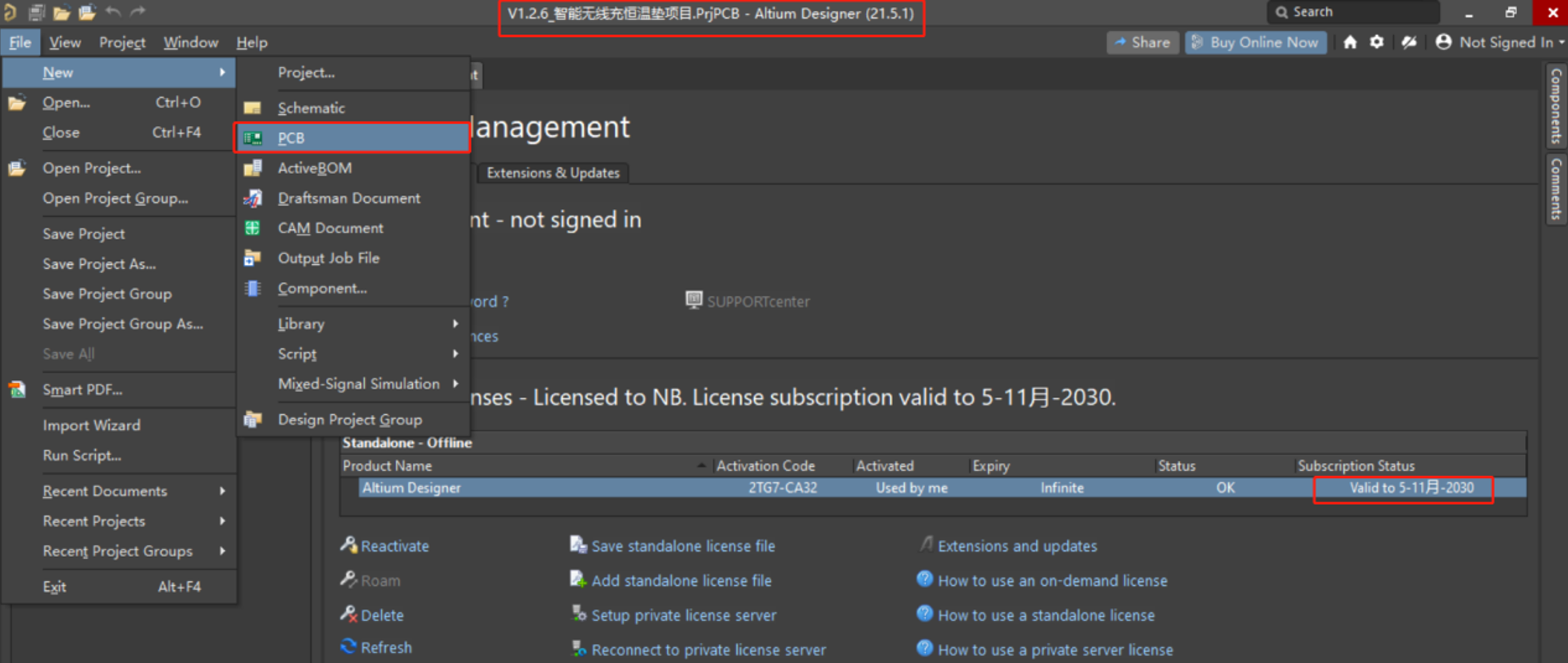Click the Component icon in New submenu

(x=253, y=288)
